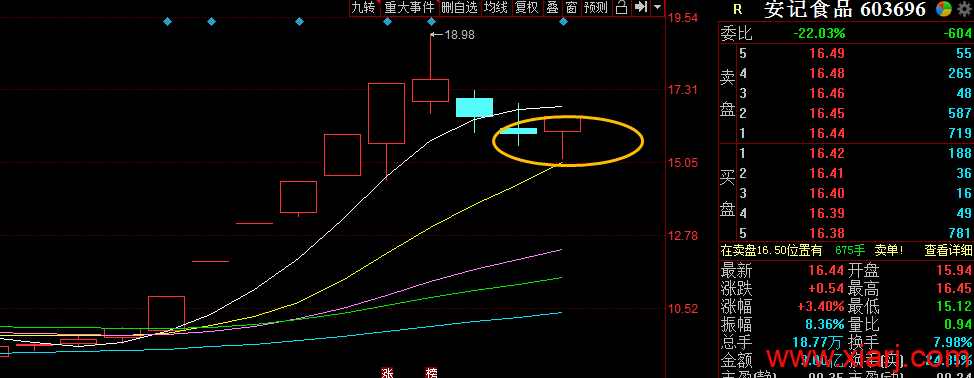This screenshot has height=378, width=974.
Task: Select the 九转 indicator button
Action: (x=364, y=7)
